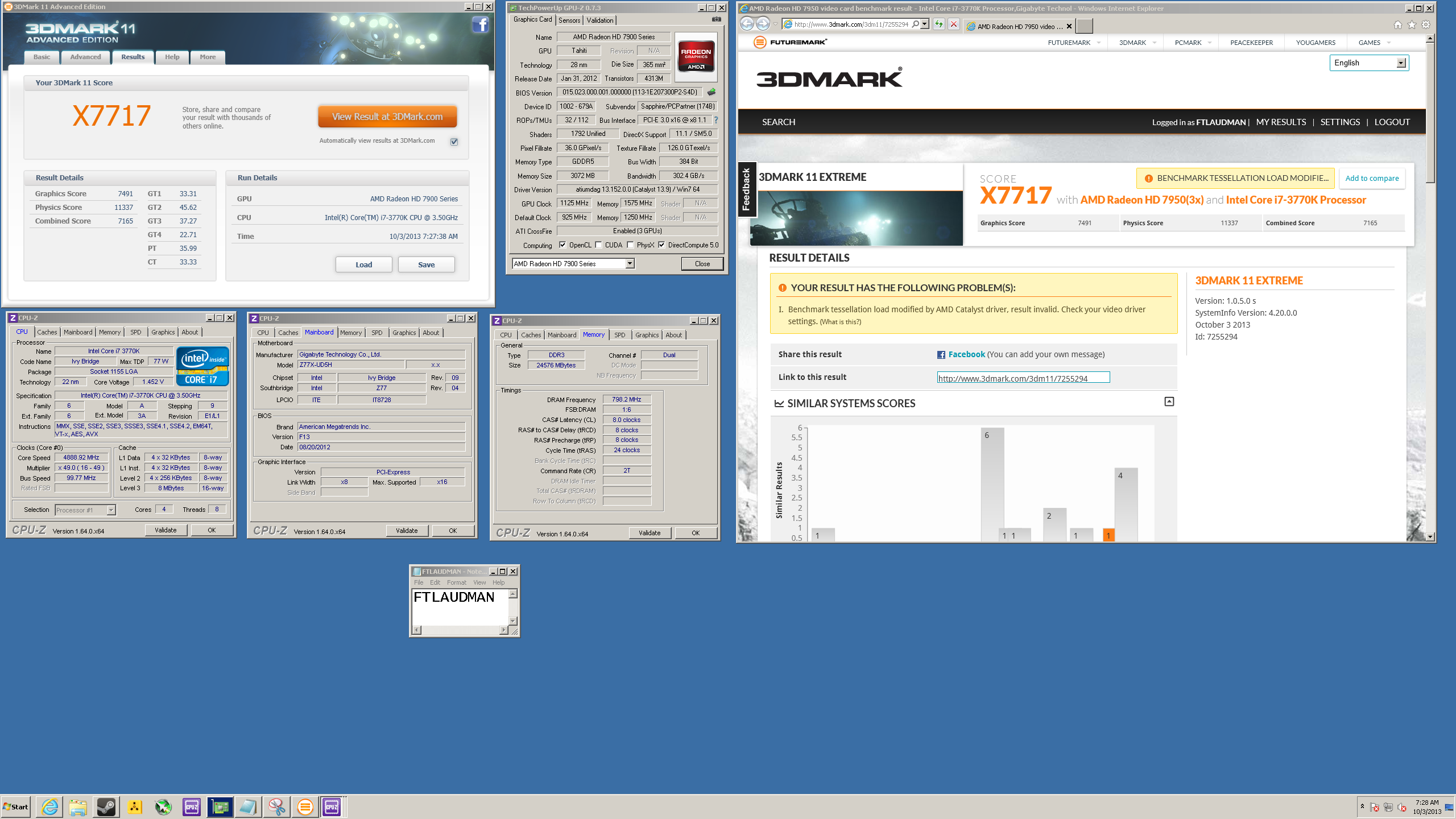Expand the 3DMARK navigation menu

(x=1155, y=43)
